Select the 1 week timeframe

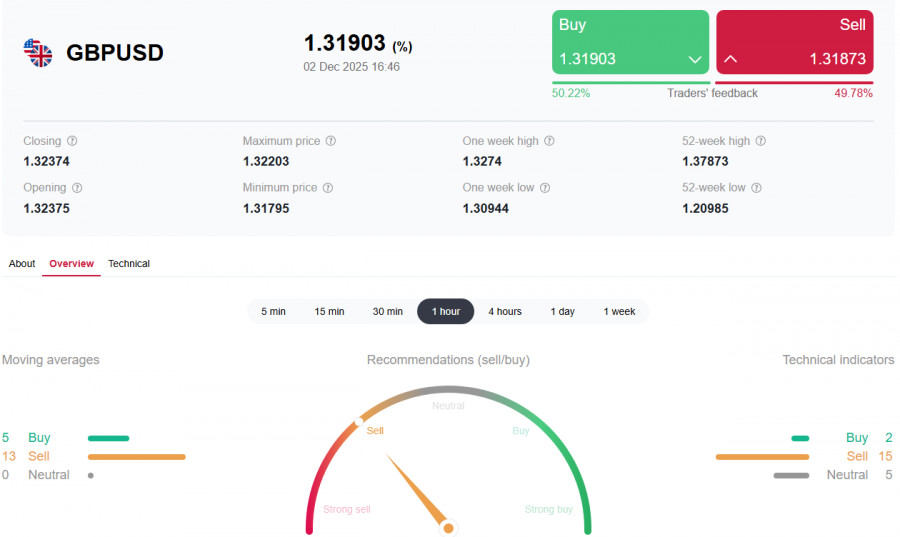619,312
